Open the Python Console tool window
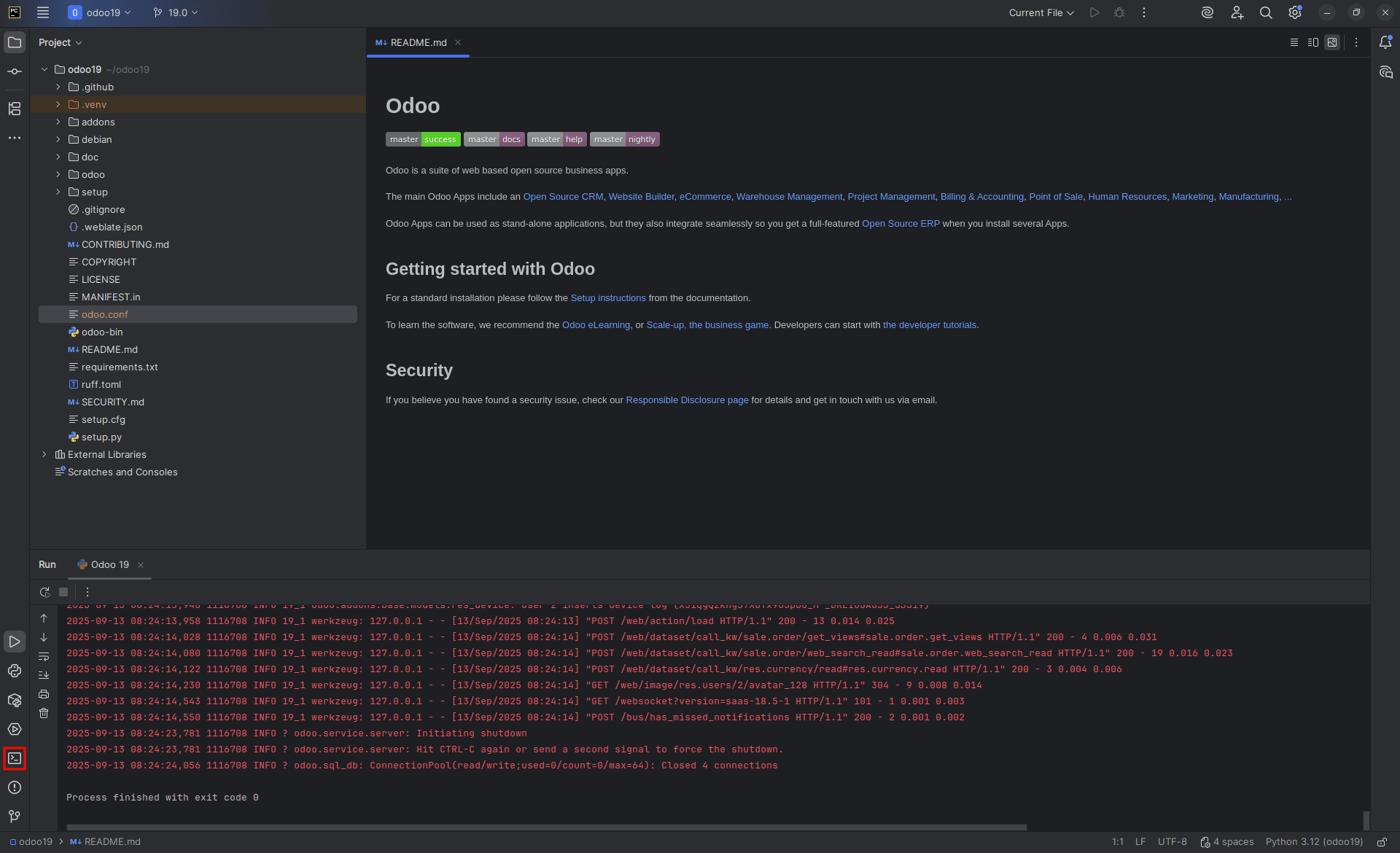 (15, 671)
